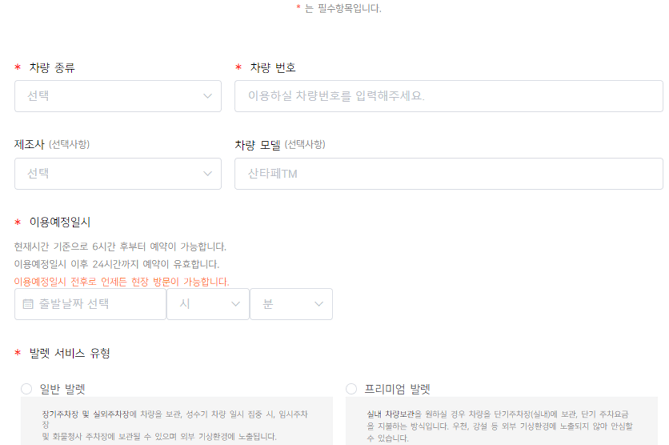Click the 이용예정일시 label text
669x445 pixels.
pyautogui.click(x=60, y=222)
